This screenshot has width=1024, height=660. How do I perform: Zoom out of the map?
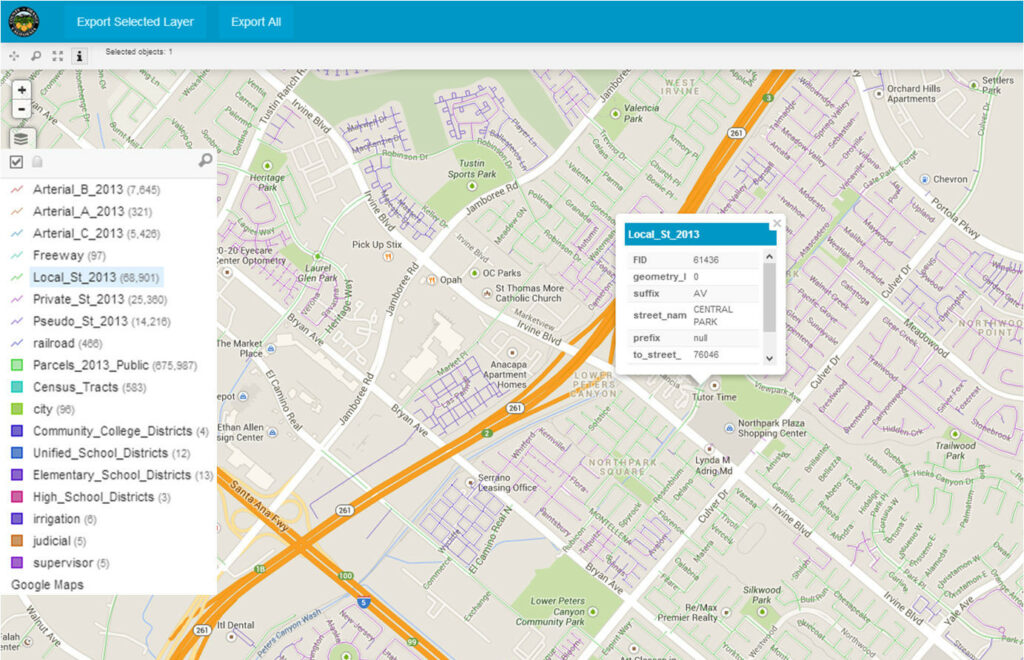pos(21,109)
